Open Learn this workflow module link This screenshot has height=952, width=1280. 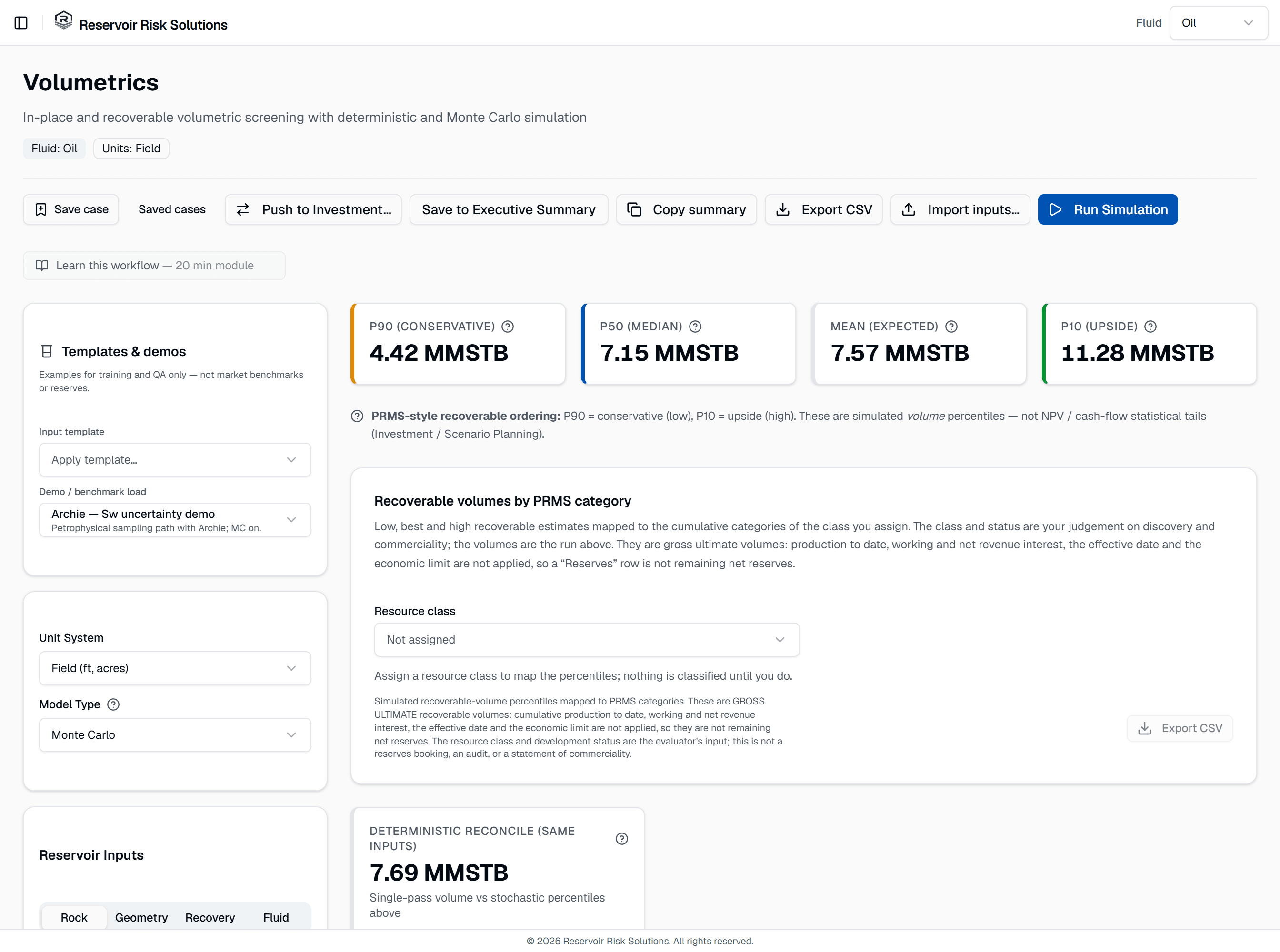154,266
